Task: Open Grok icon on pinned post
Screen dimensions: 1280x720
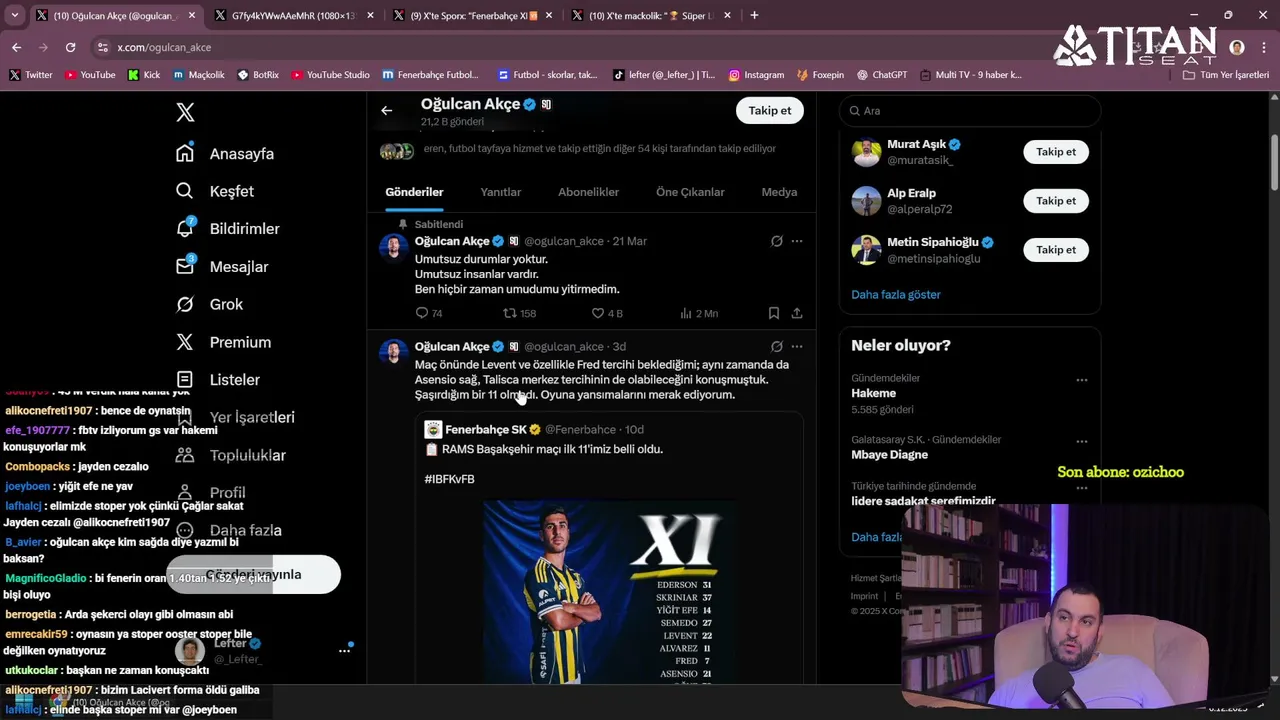Action: coord(777,241)
